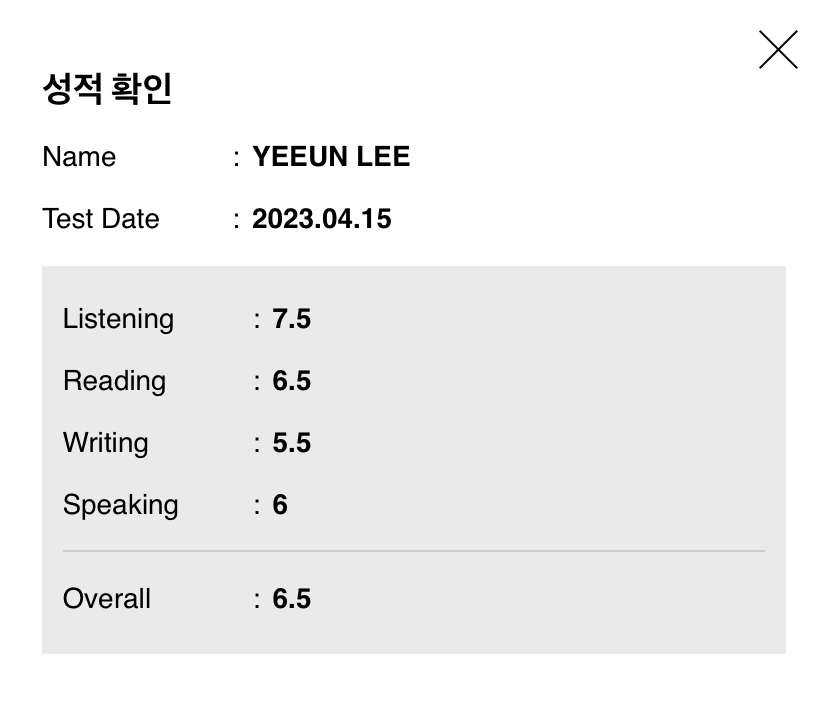This screenshot has width=828, height=701.
Task: Select the Reading score value
Action: (x=291, y=381)
